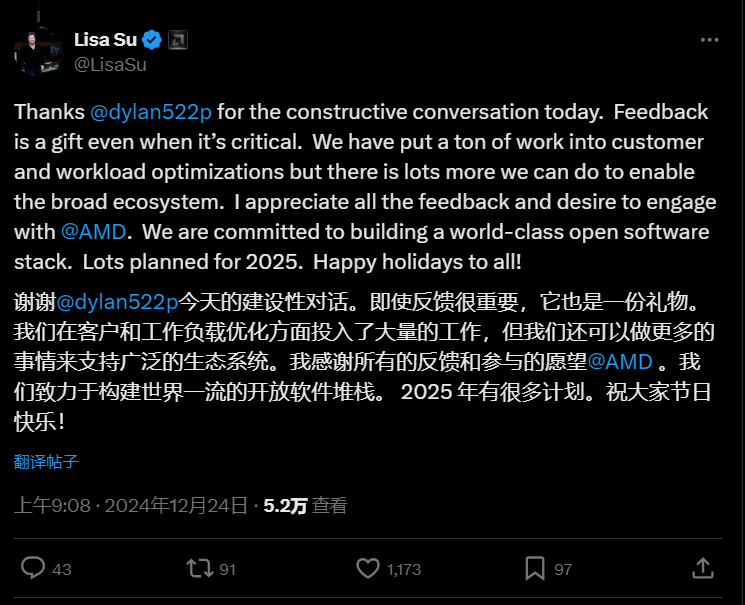Screen dimensions: 745x605
Task: Open the 上午9:08 2024年12月24日 timestamp link
Action: (130, 506)
